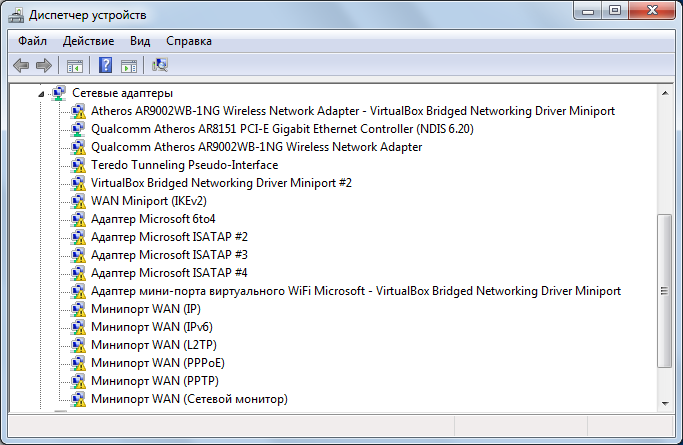The image size is (683, 445).
Task: Click the Device Manager title bar icon
Action: click(x=16, y=15)
